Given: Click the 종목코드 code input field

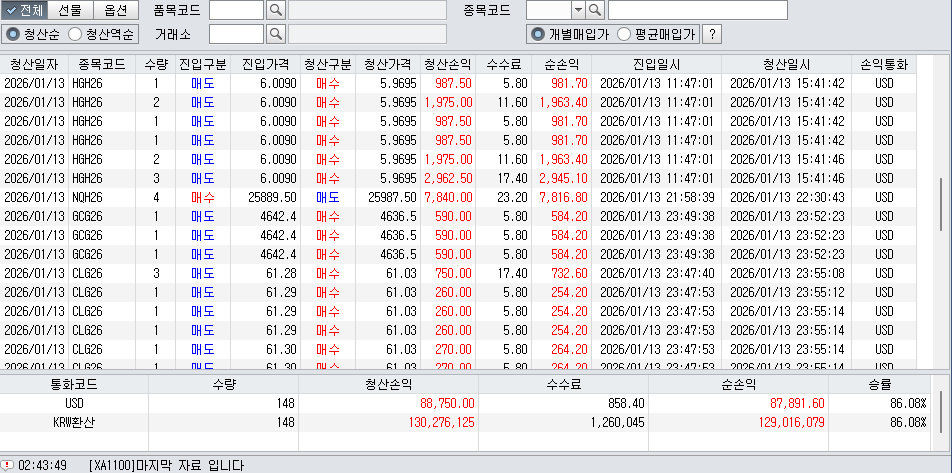Looking at the screenshot, I should pyautogui.click(x=549, y=10).
